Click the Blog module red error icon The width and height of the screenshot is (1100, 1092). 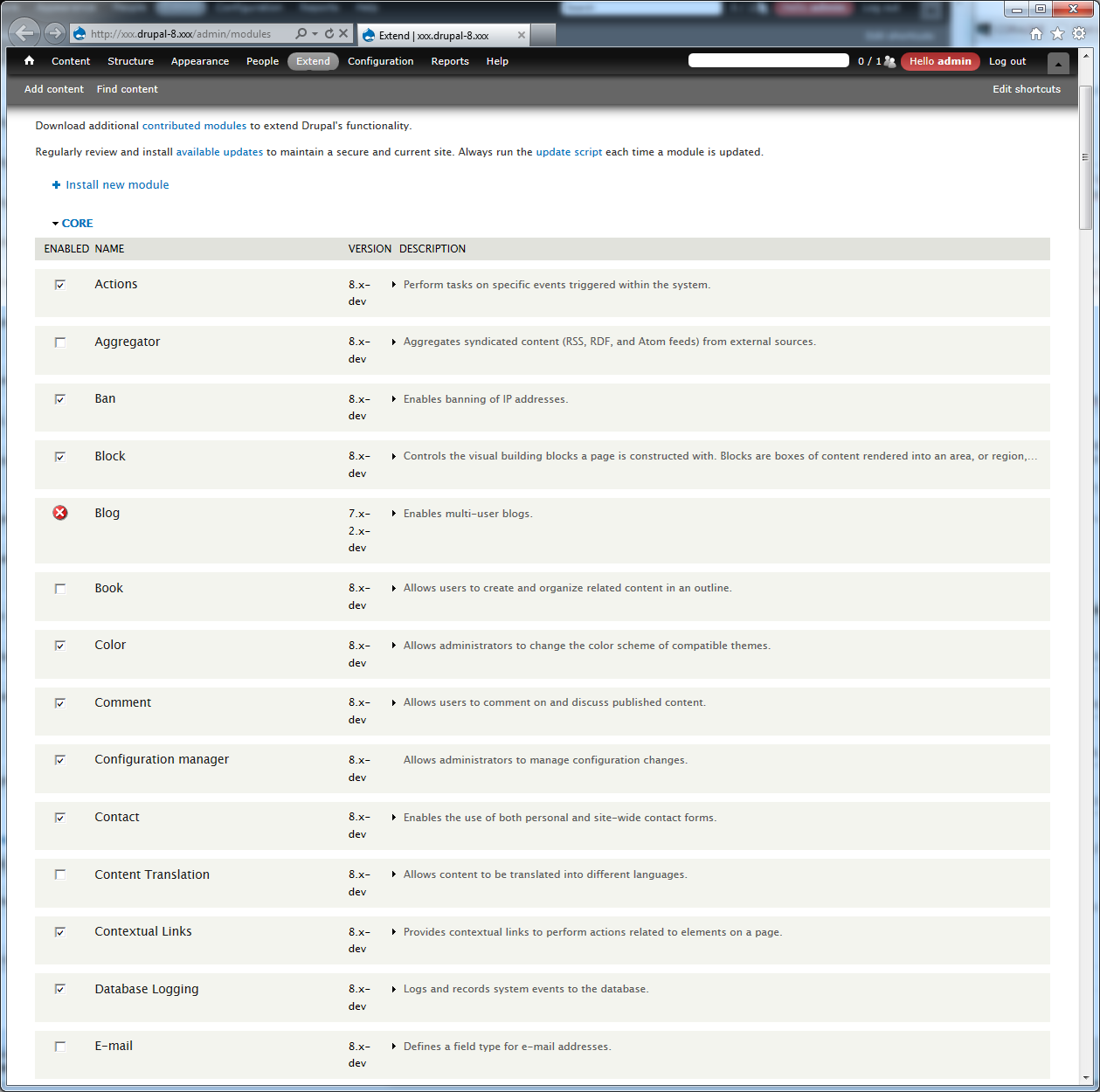click(x=60, y=513)
